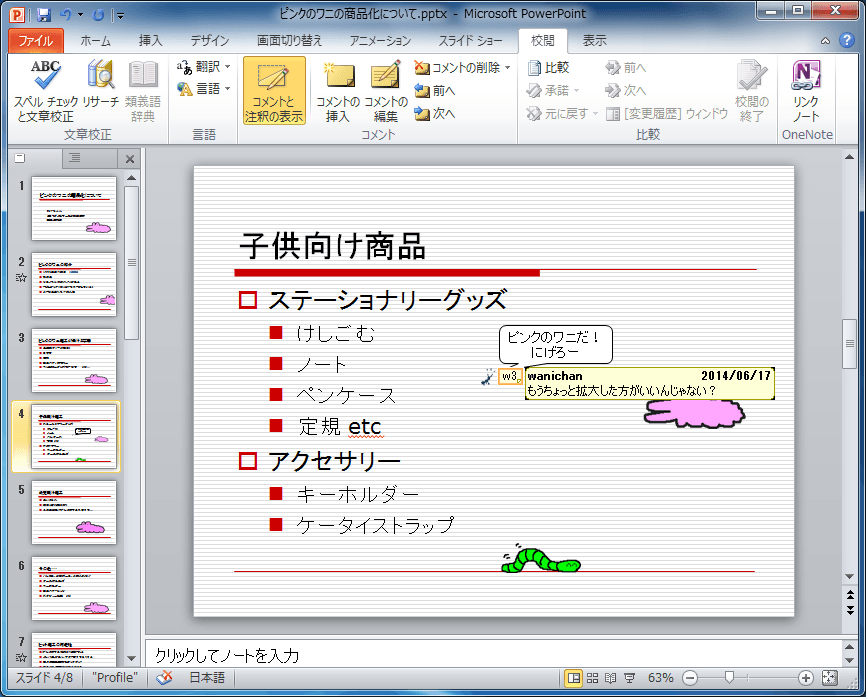Switch to the Animations (アニメーション) tab
The height and width of the screenshot is (697, 866).
(380, 41)
